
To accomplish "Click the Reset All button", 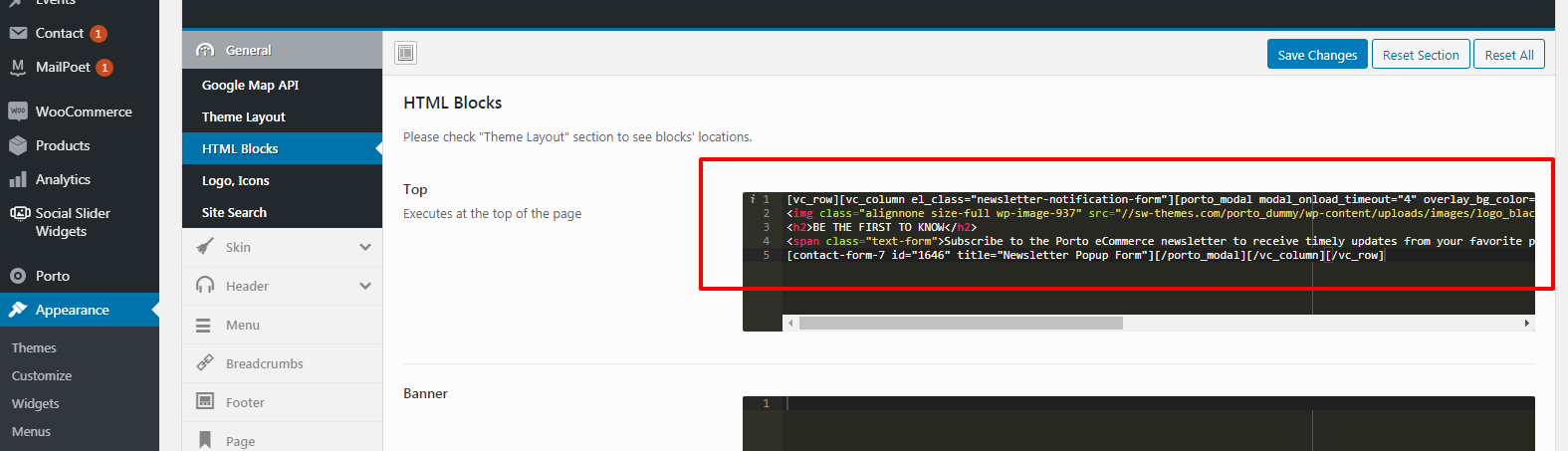I will [x=1509, y=55].
